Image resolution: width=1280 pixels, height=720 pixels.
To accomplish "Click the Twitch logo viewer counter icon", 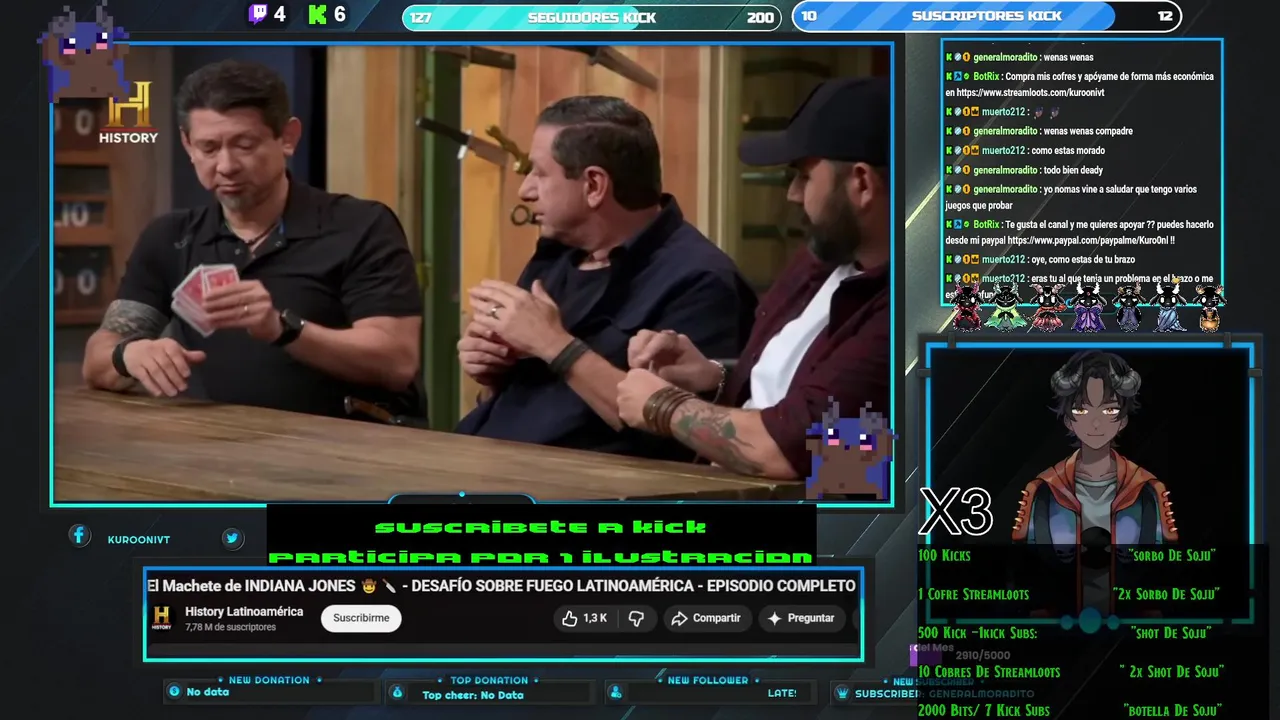I will click(x=258, y=14).
